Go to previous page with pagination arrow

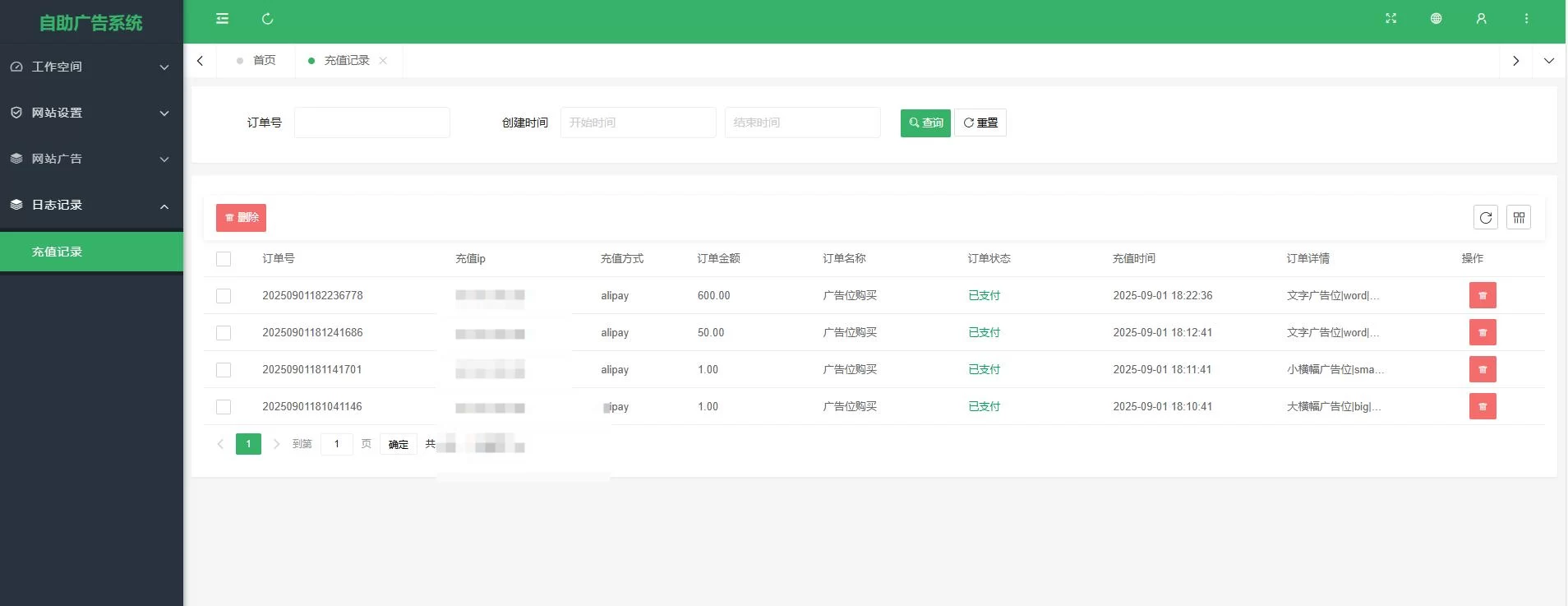click(220, 444)
